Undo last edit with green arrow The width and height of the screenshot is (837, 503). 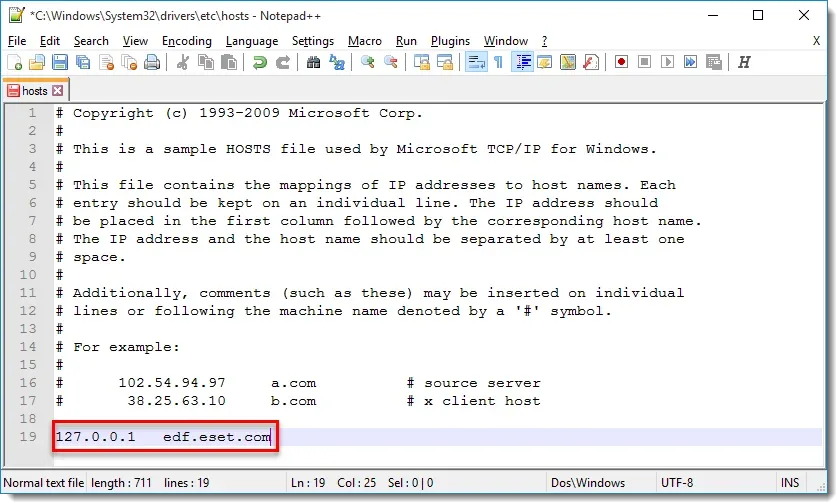pos(259,62)
